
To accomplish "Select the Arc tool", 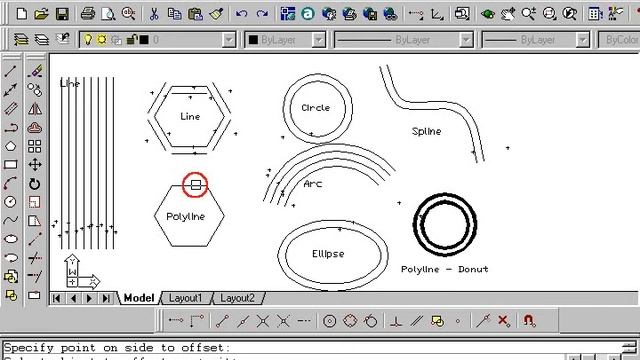I will 11,184.
